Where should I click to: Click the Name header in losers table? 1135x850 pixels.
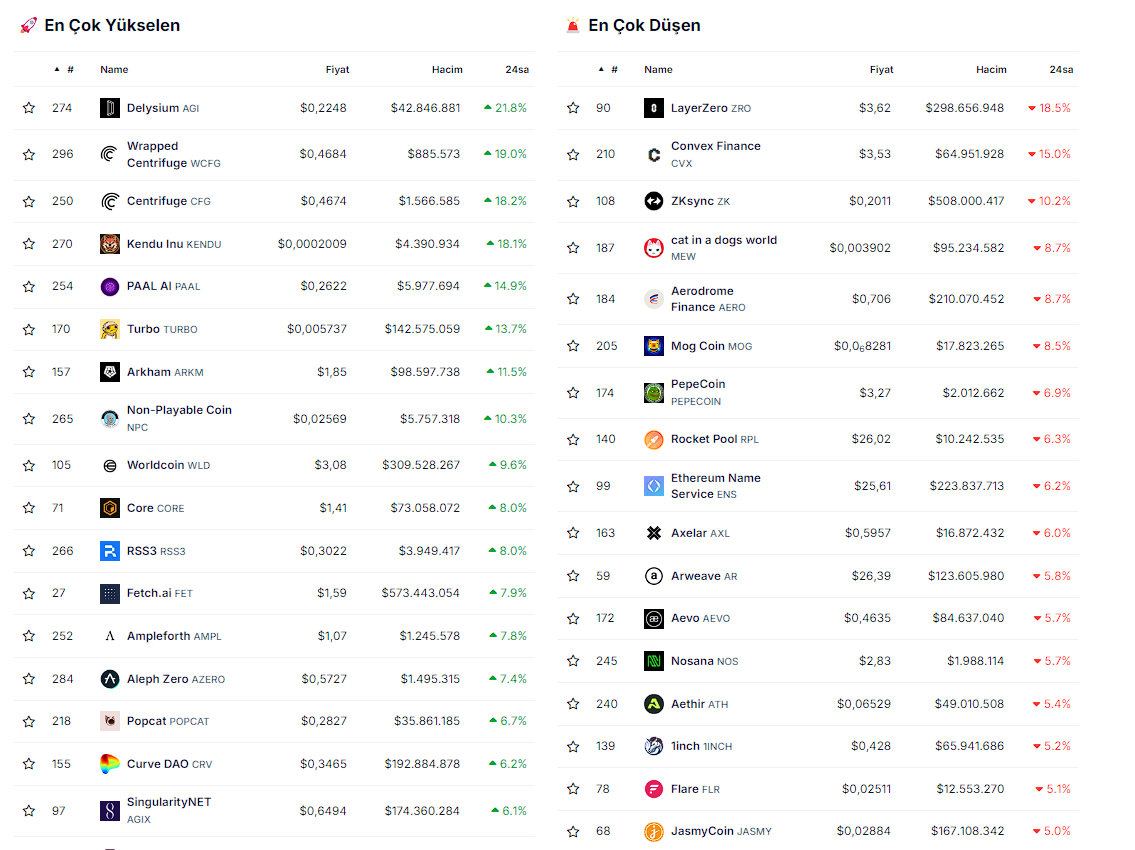click(658, 70)
